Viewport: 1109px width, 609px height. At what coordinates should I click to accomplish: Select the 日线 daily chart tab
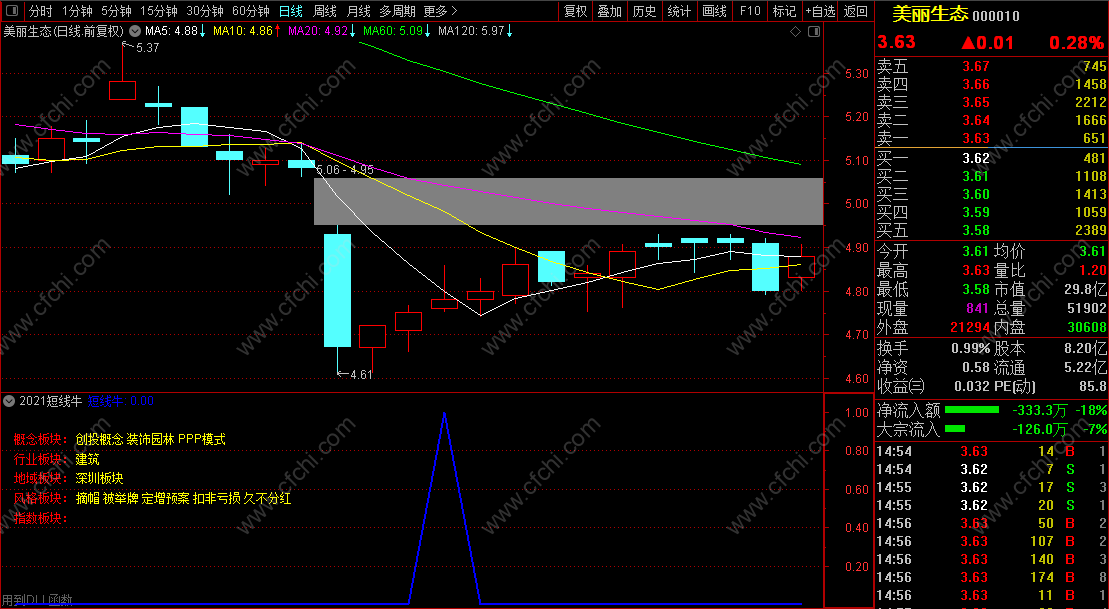pyautogui.click(x=291, y=11)
